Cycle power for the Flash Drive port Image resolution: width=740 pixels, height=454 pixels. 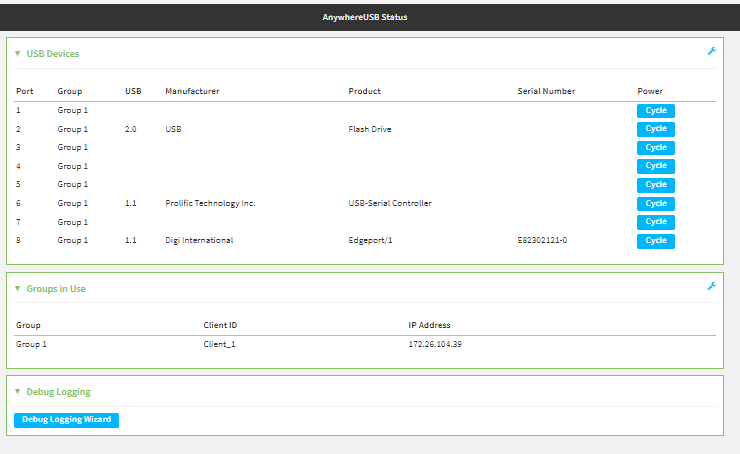coord(656,129)
